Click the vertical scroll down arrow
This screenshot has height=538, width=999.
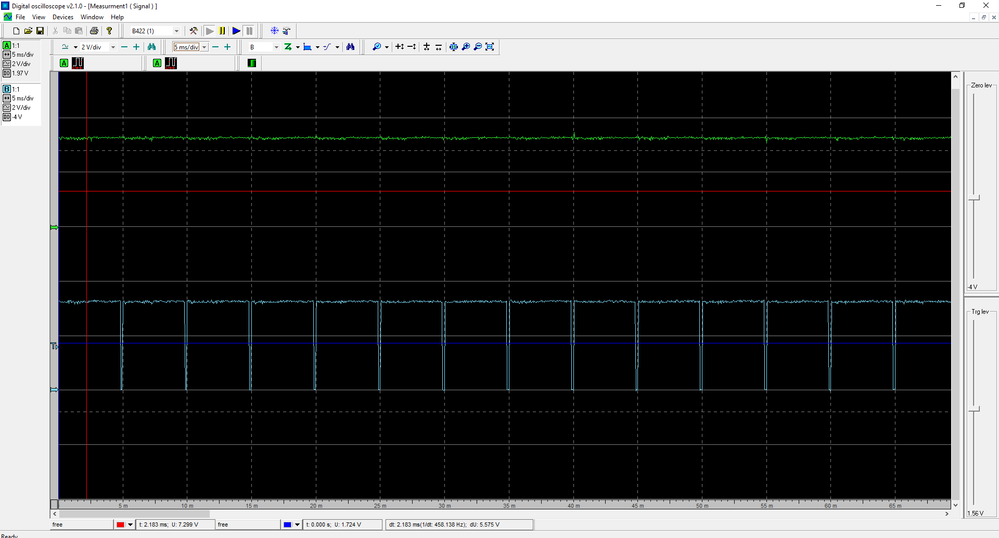point(955,504)
